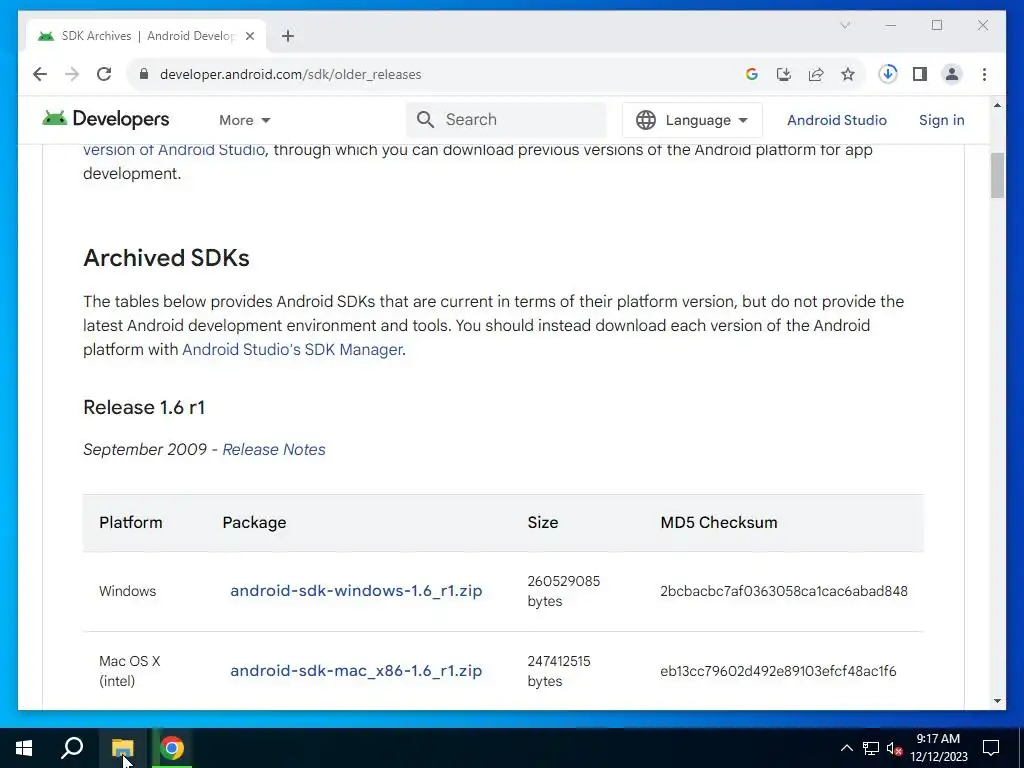Image resolution: width=1024 pixels, height=768 pixels.
Task: Open the Windows Start menu
Action: click(x=24, y=748)
